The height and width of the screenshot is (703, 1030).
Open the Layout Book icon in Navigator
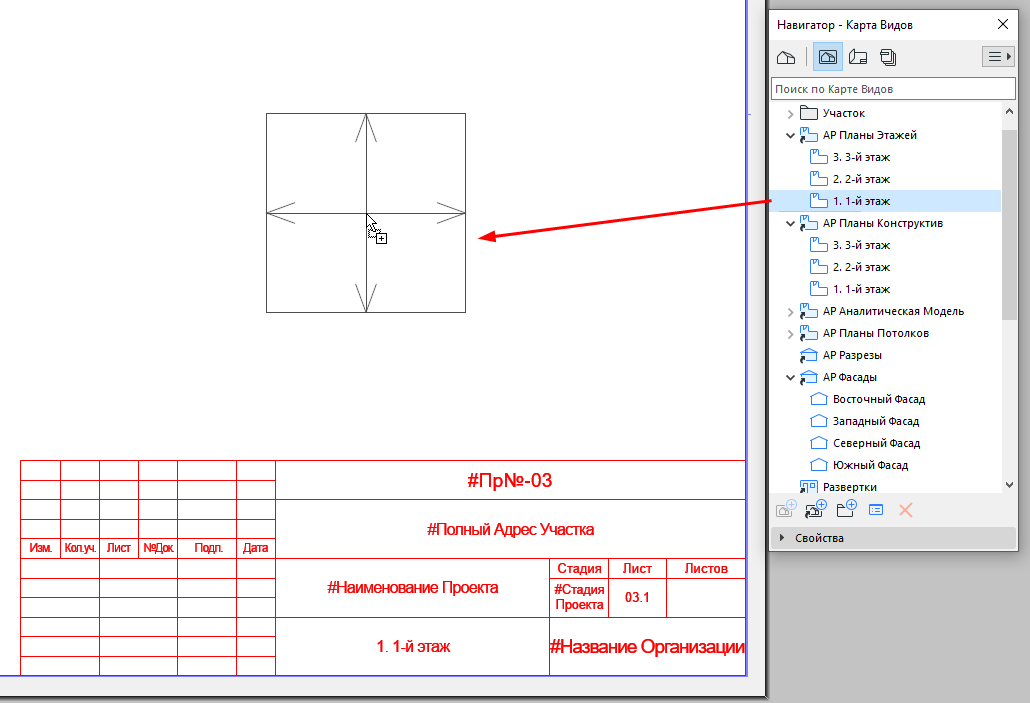(x=858, y=57)
